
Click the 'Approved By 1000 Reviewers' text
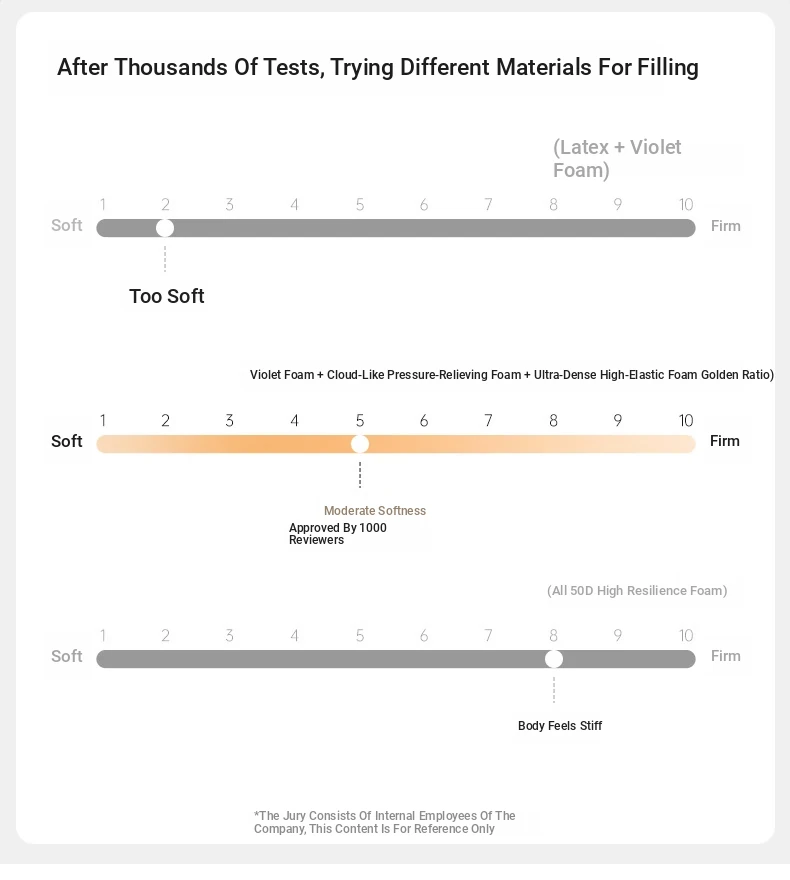338,534
